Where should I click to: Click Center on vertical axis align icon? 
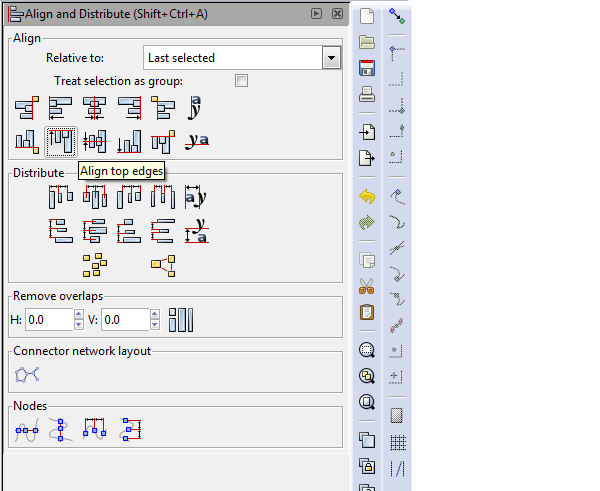[x=95, y=107]
